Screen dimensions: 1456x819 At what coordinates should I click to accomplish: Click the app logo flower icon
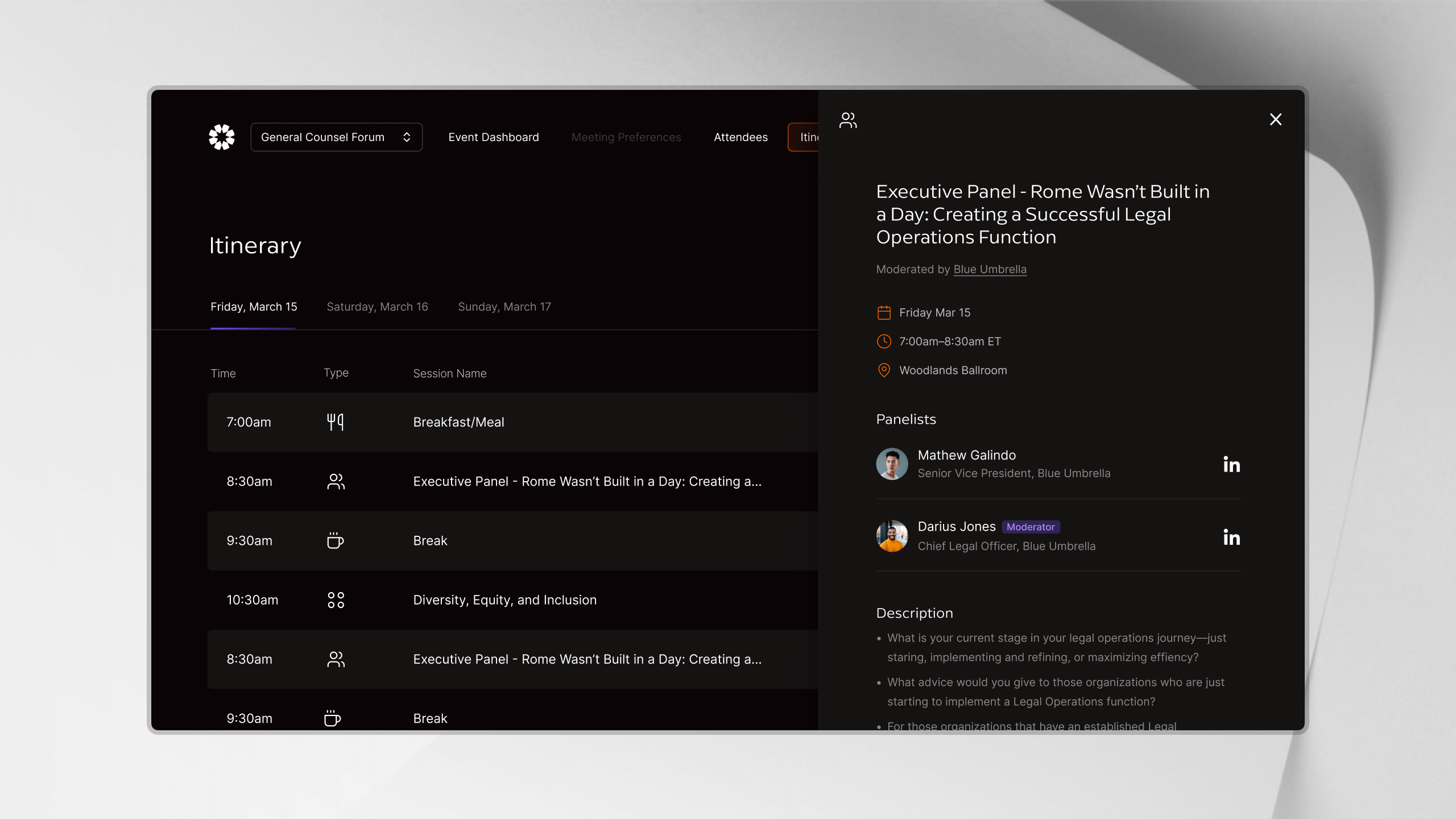222,137
